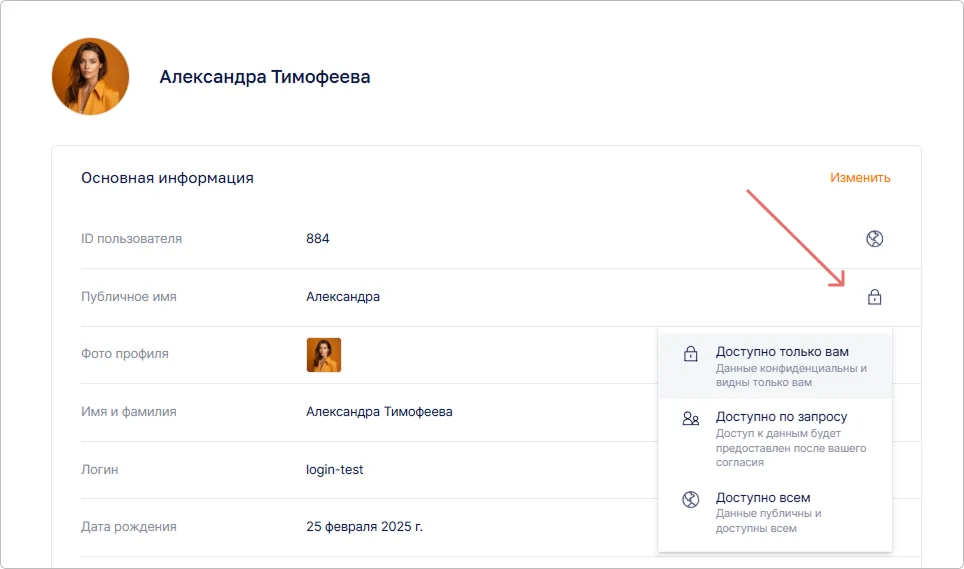Click the public name value Александра
The height and width of the screenshot is (569, 964).
[342, 297]
